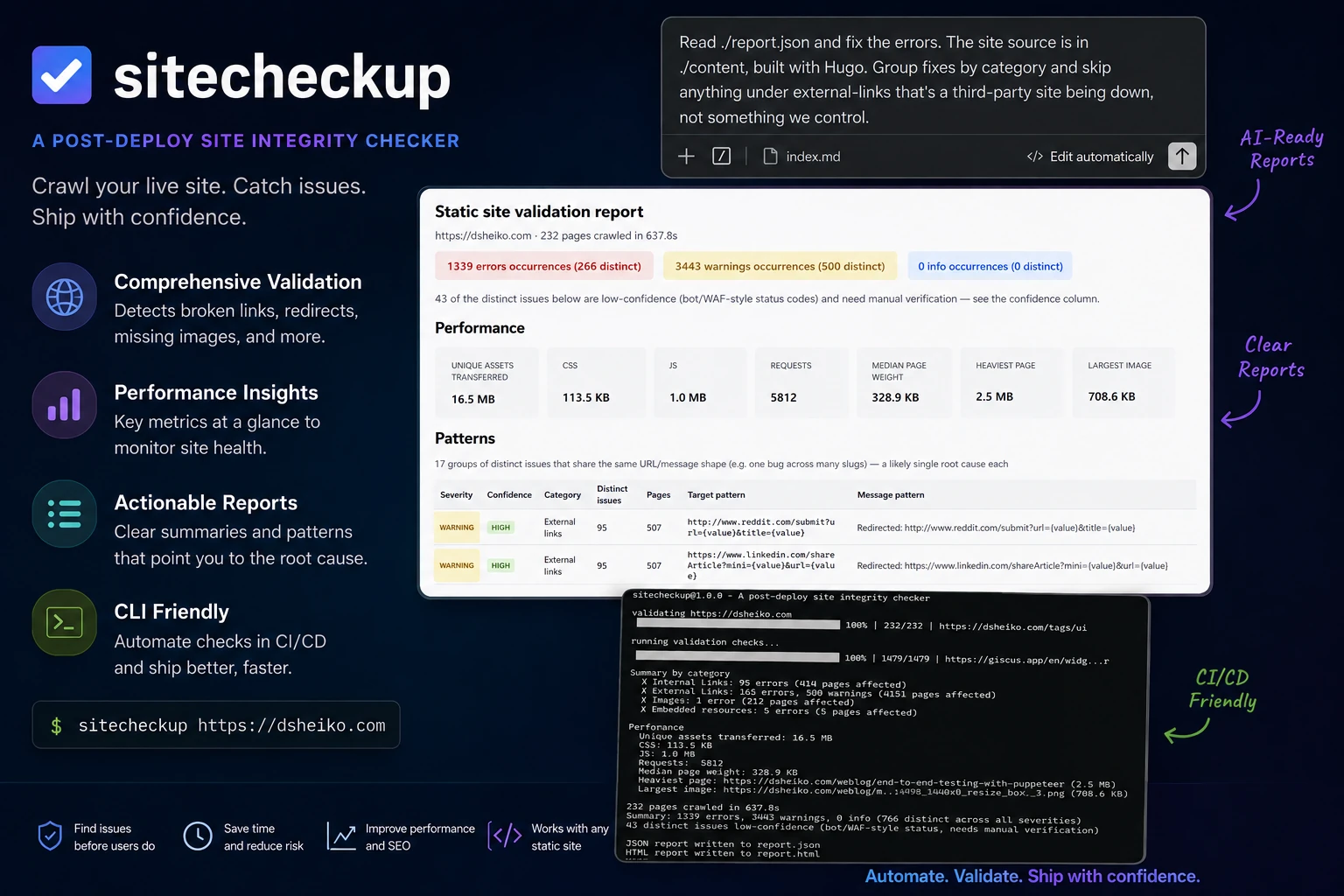The width and height of the screenshot is (1344, 896).
Task: Click the HIGH confidence badge in reddit row
Action: (500, 528)
